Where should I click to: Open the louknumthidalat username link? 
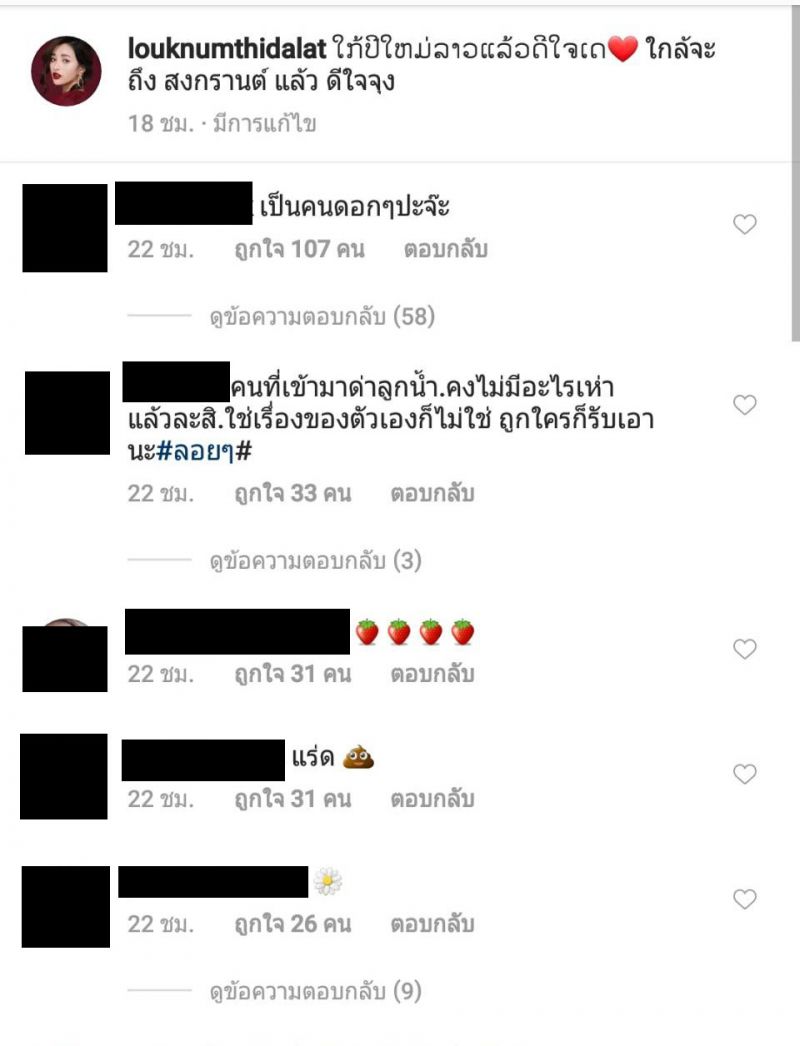[x=227, y=49]
